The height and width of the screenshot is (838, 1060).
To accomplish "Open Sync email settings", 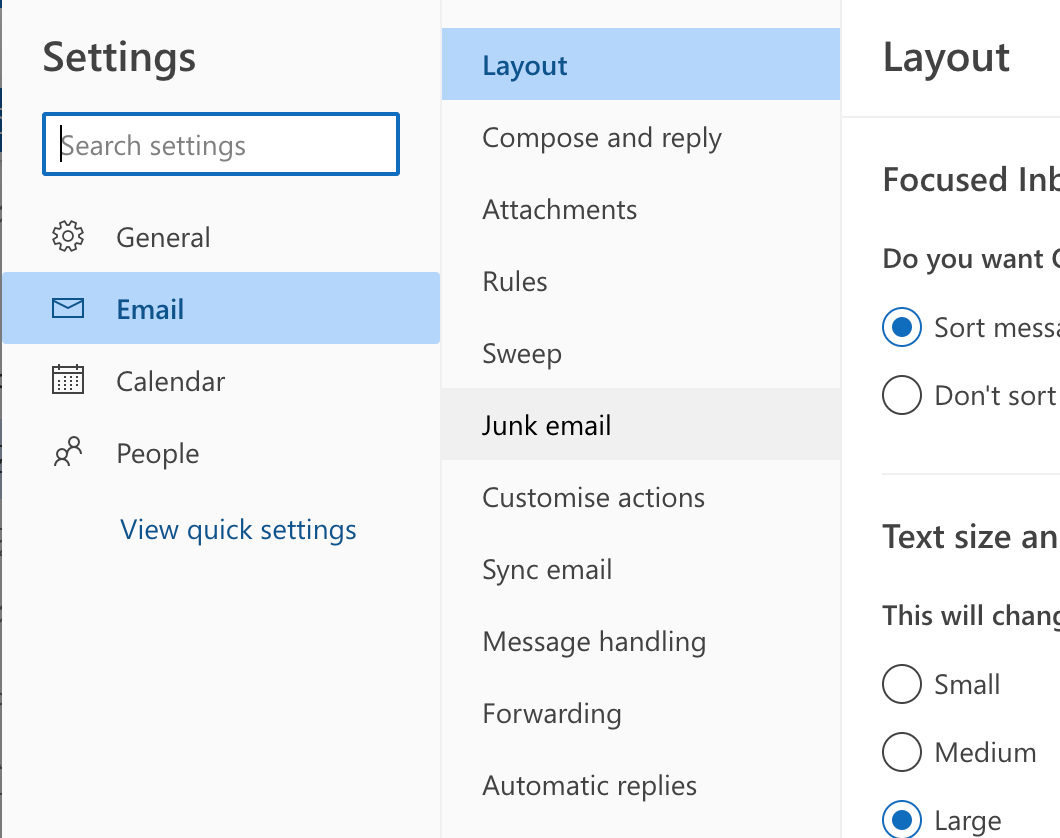I will point(547,569).
